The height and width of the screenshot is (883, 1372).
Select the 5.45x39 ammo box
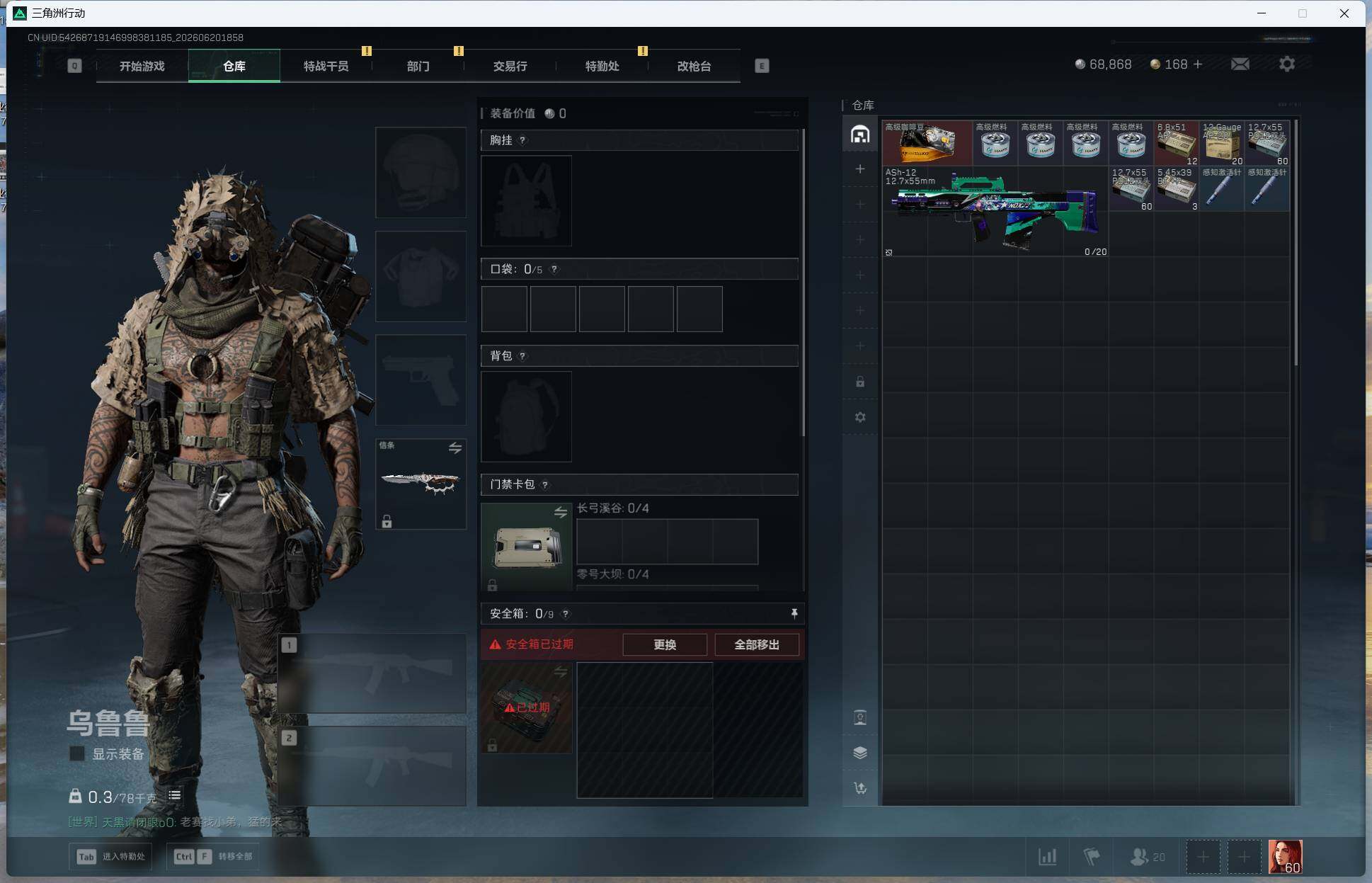pos(1177,188)
